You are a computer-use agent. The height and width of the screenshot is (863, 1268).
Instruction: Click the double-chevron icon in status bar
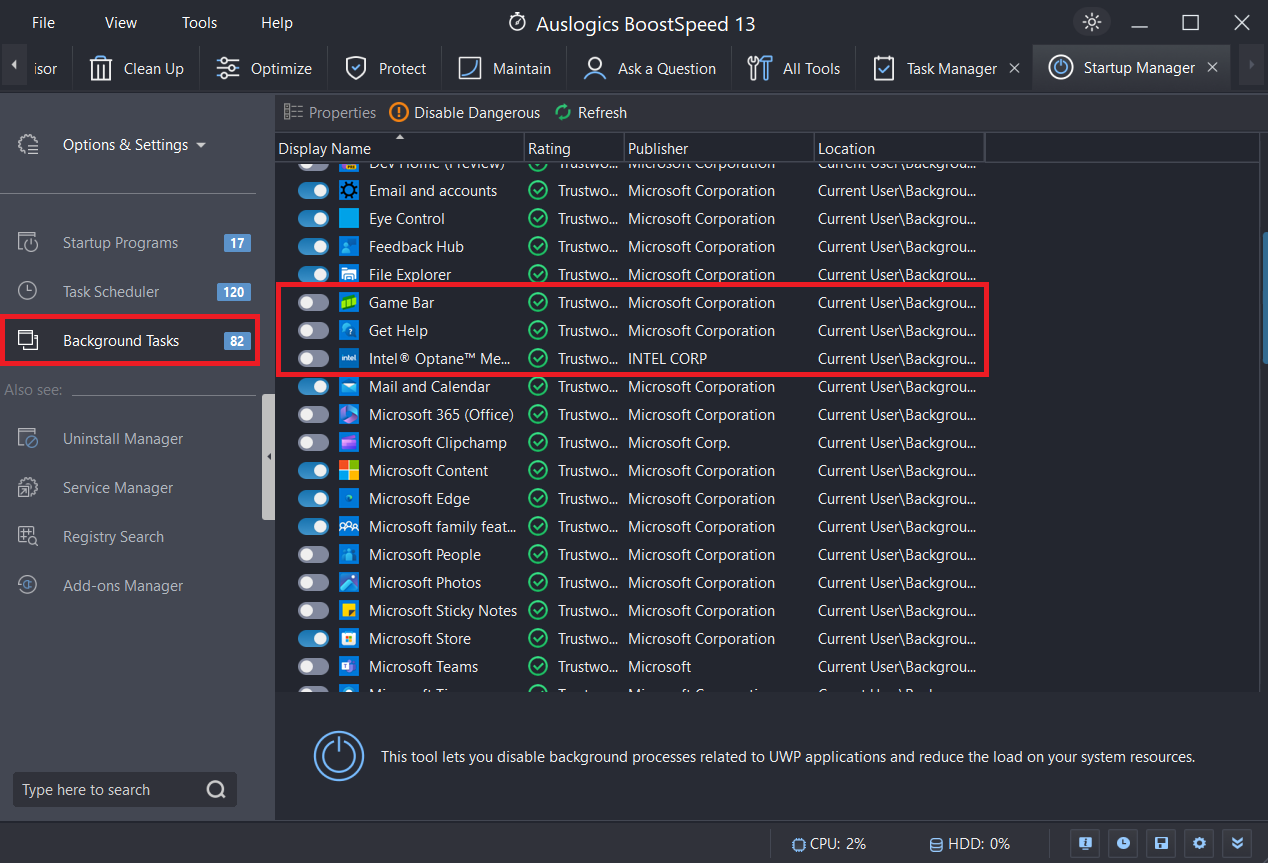tap(1237, 843)
